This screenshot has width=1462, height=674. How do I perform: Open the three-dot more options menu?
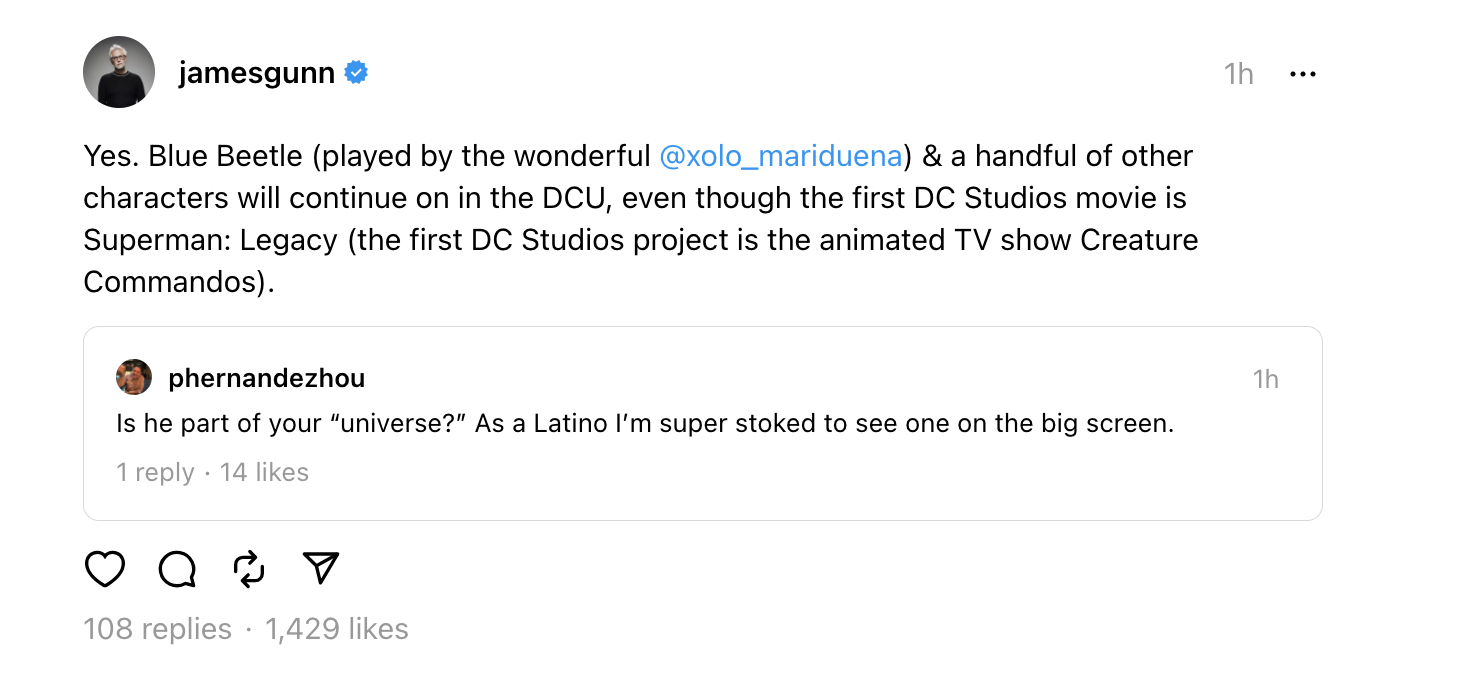[x=1302, y=74]
